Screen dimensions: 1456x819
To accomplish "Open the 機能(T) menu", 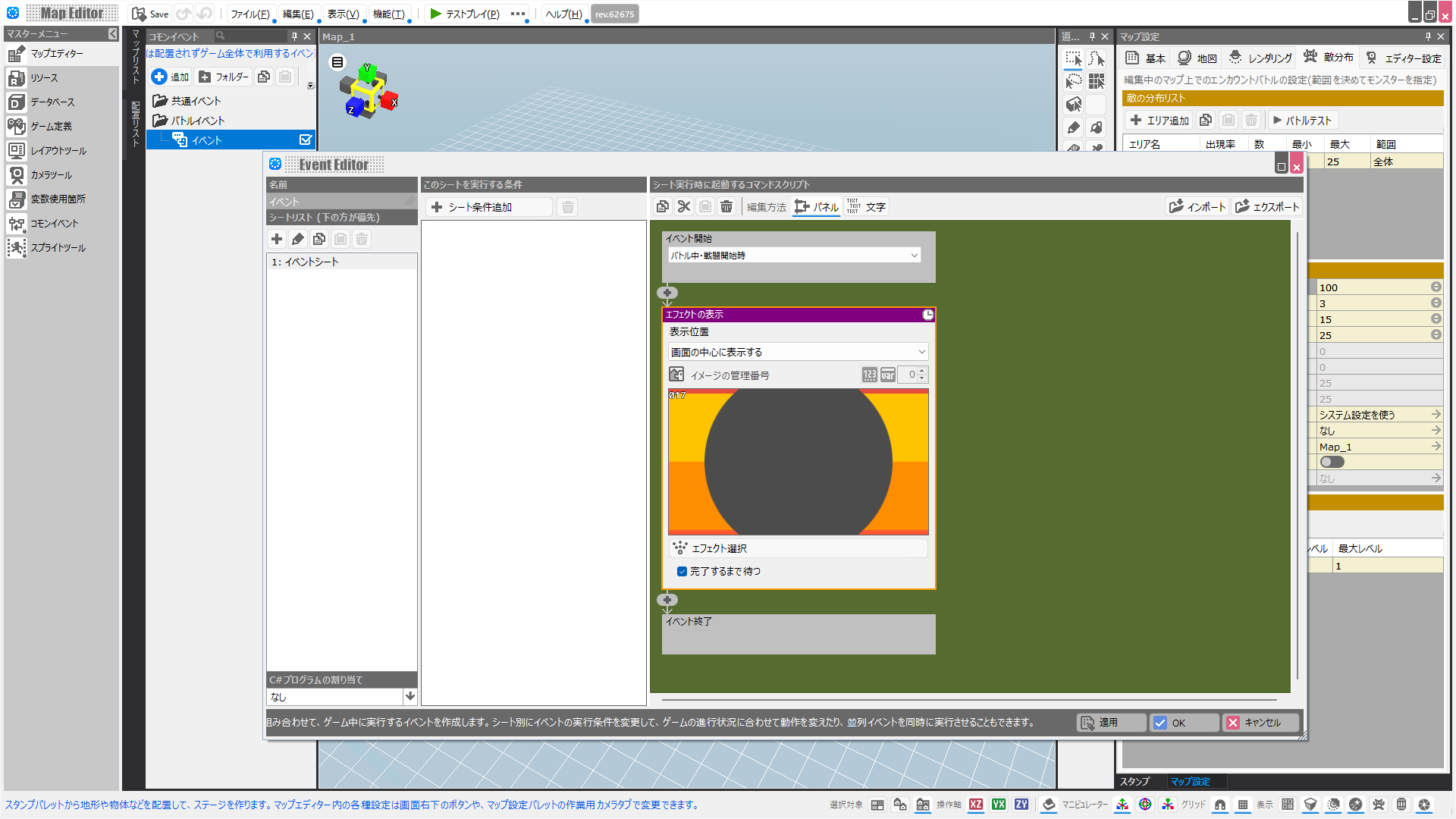I will pos(388,14).
